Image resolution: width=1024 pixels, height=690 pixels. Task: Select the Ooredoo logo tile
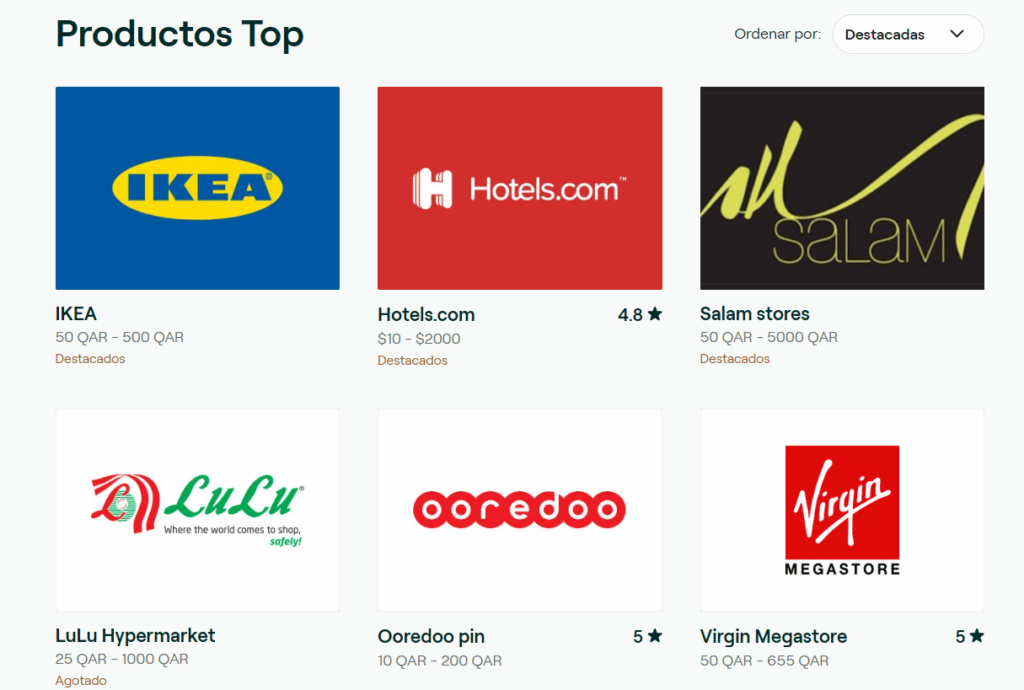pos(520,510)
